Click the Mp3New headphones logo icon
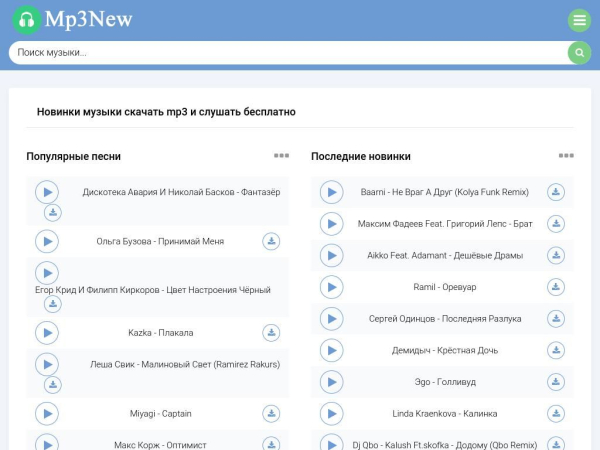This screenshot has width=600, height=450. point(28,20)
